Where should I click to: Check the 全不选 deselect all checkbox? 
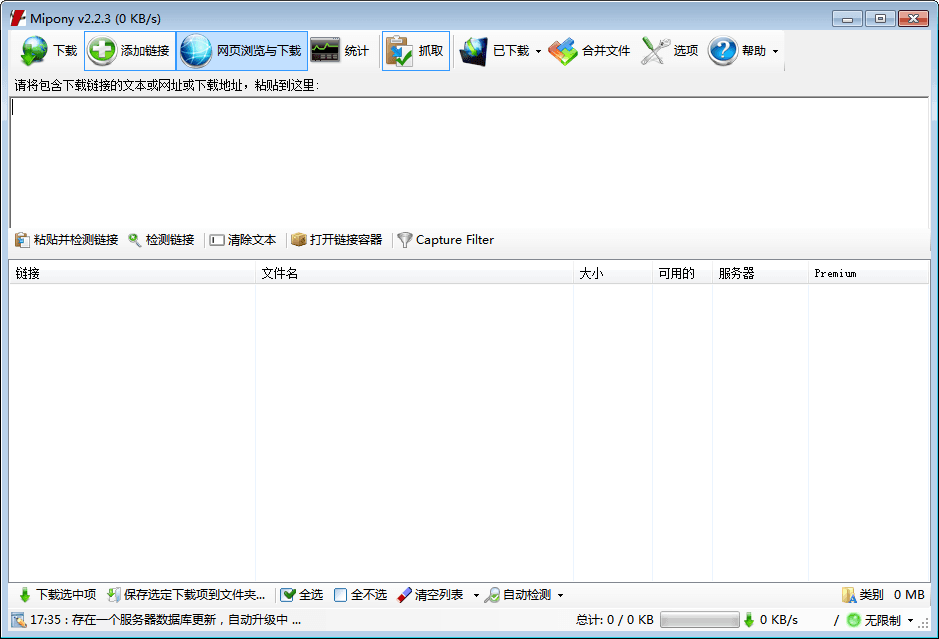pyautogui.click(x=340, y=594)
